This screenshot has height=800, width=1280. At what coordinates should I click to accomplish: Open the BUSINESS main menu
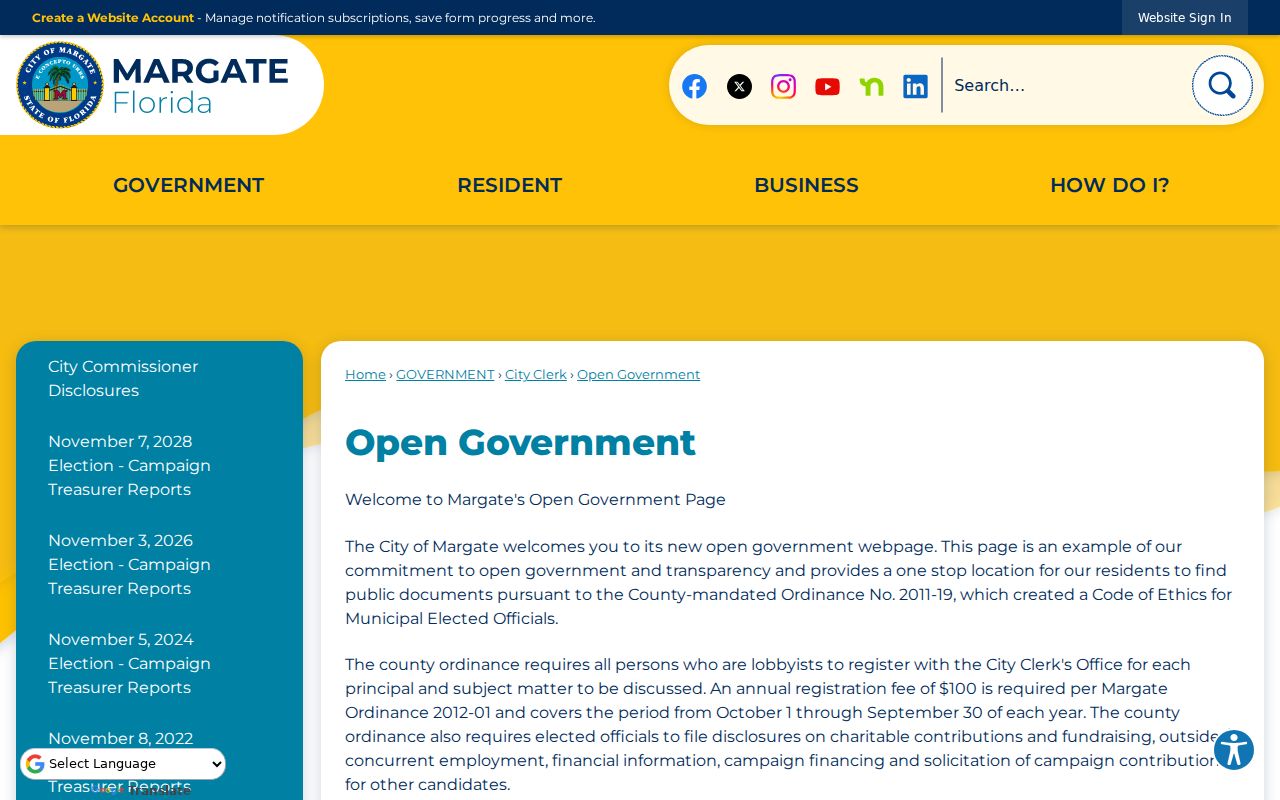pos(806,185)
